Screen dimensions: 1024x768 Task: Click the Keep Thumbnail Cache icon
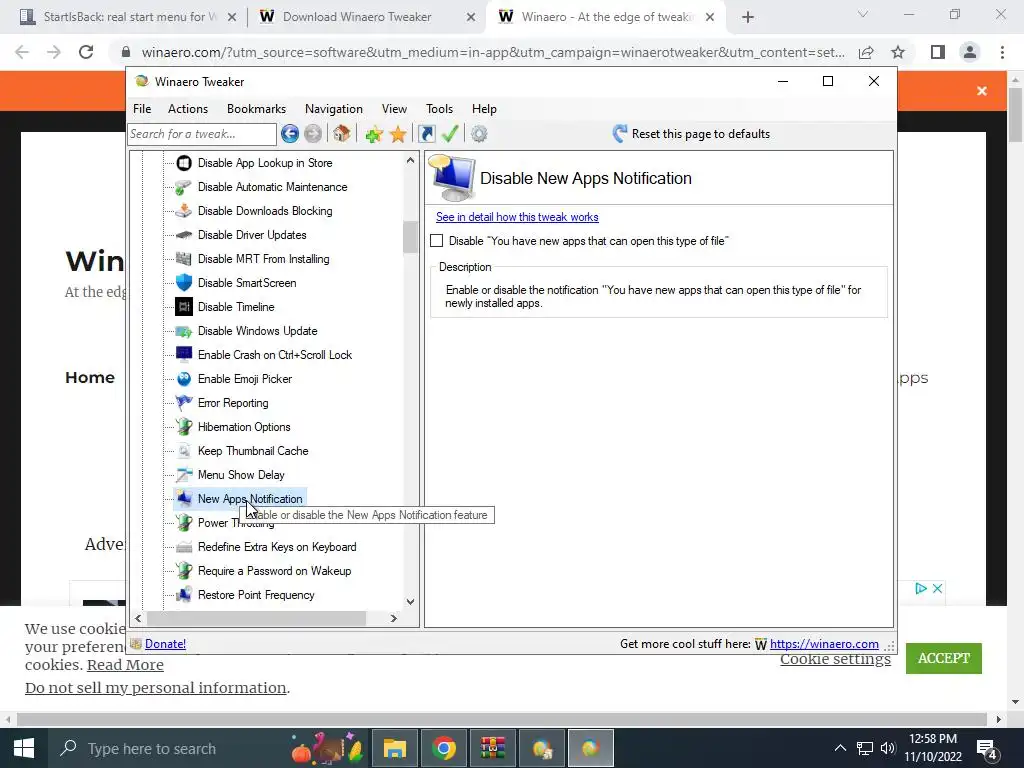[184, 451]
